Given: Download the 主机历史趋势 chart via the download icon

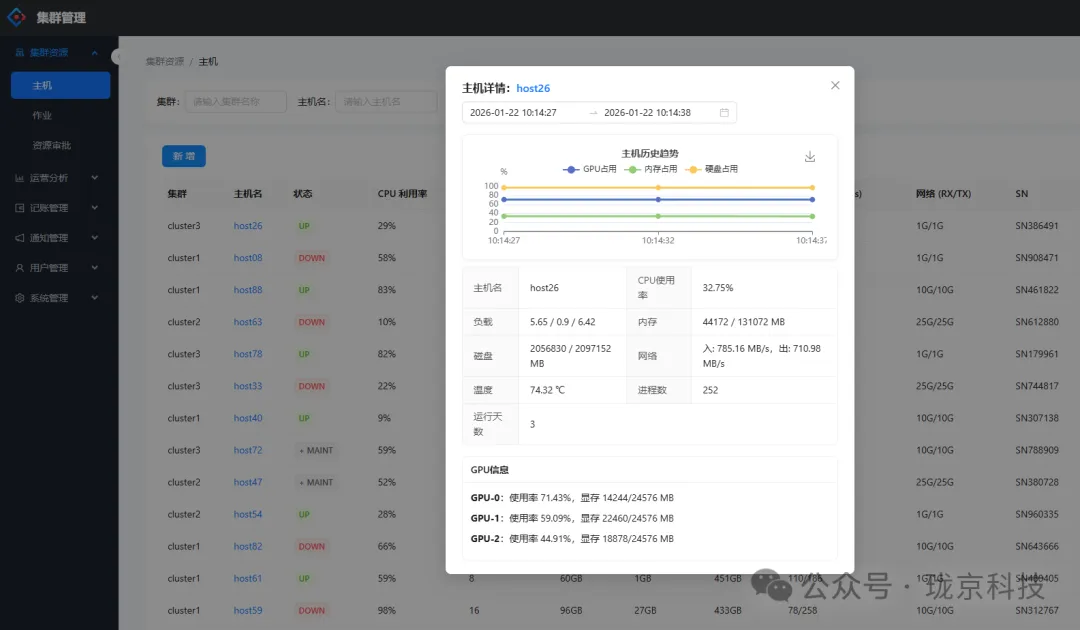Looking at the screenshot, I should point(810,157).
